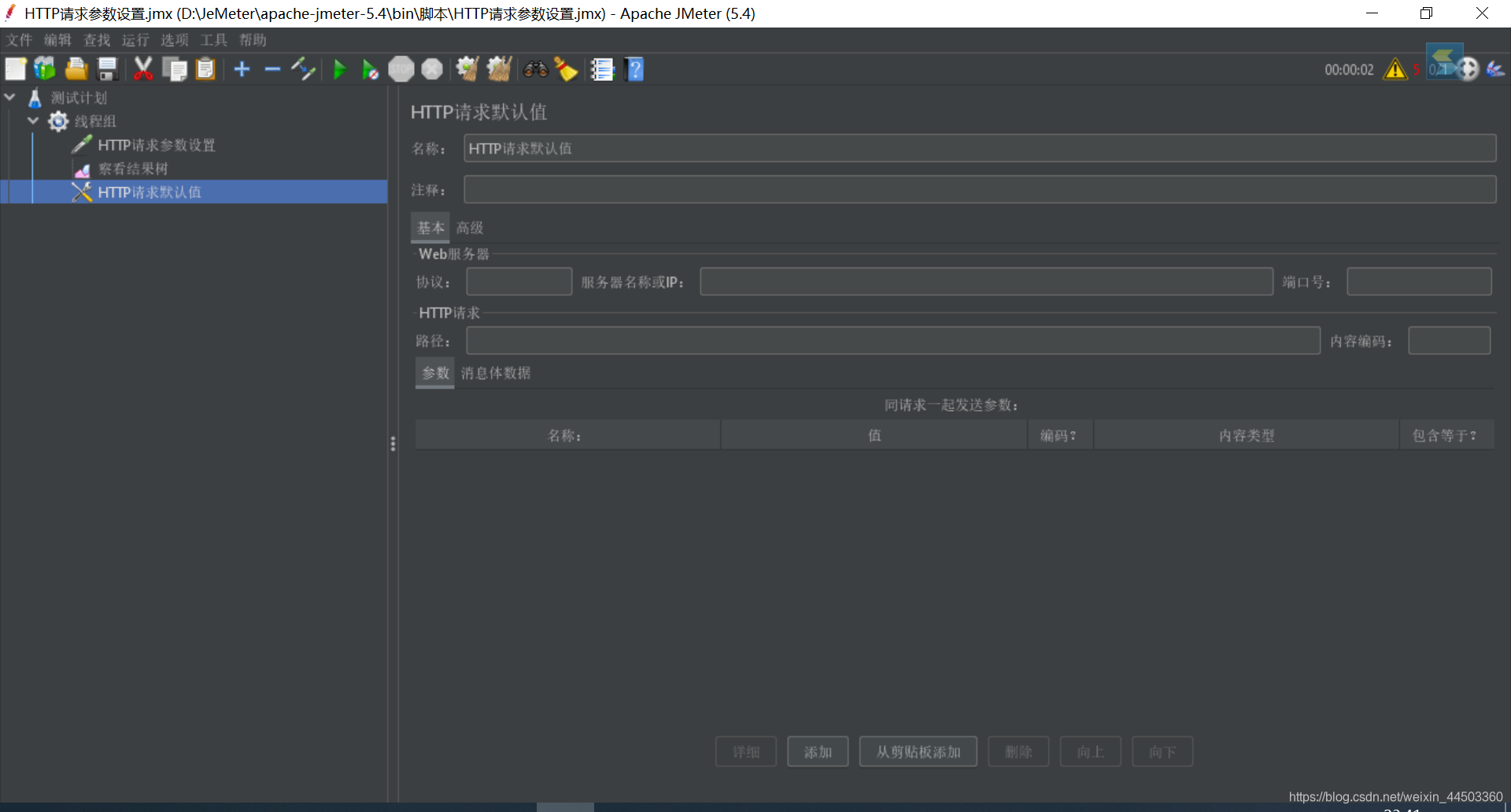This screenshot has height=812, width=1511.
Task: Click the JMeter feather icon top right
Action: 1495,69
